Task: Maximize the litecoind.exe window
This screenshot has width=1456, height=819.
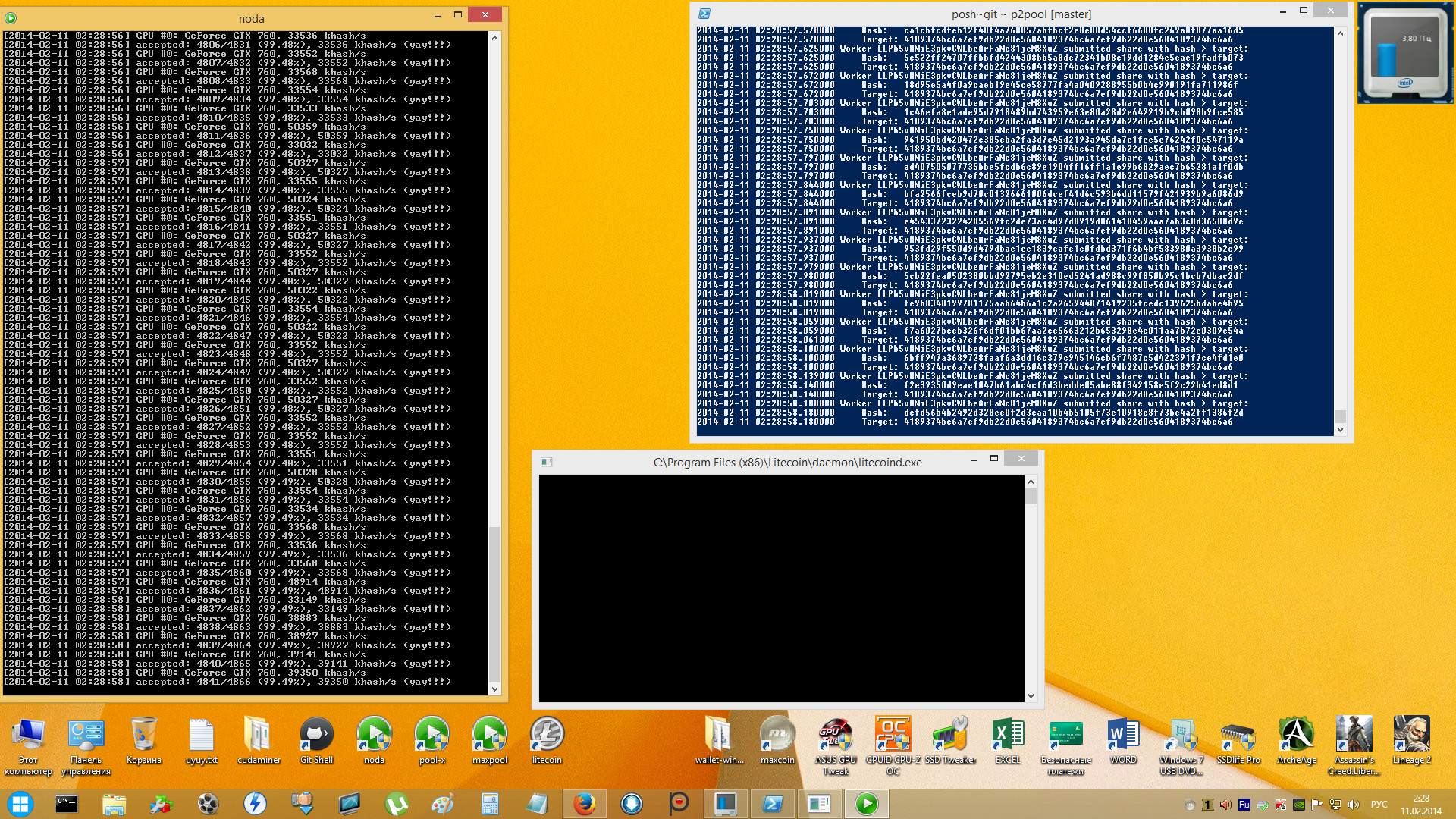Action: pos(994,459)
